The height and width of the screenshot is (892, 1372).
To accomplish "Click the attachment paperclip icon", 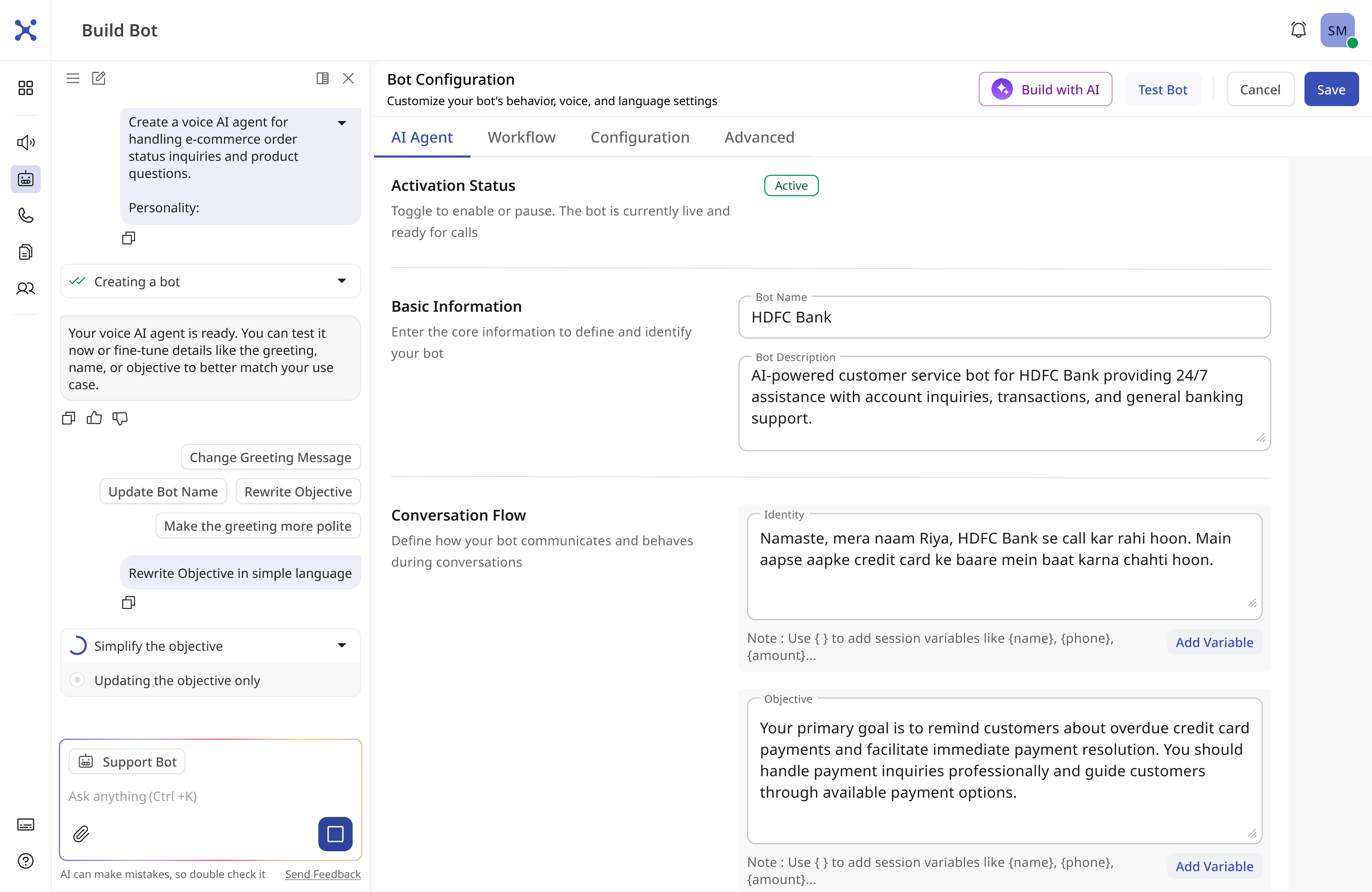I will [x=81, y=834].
